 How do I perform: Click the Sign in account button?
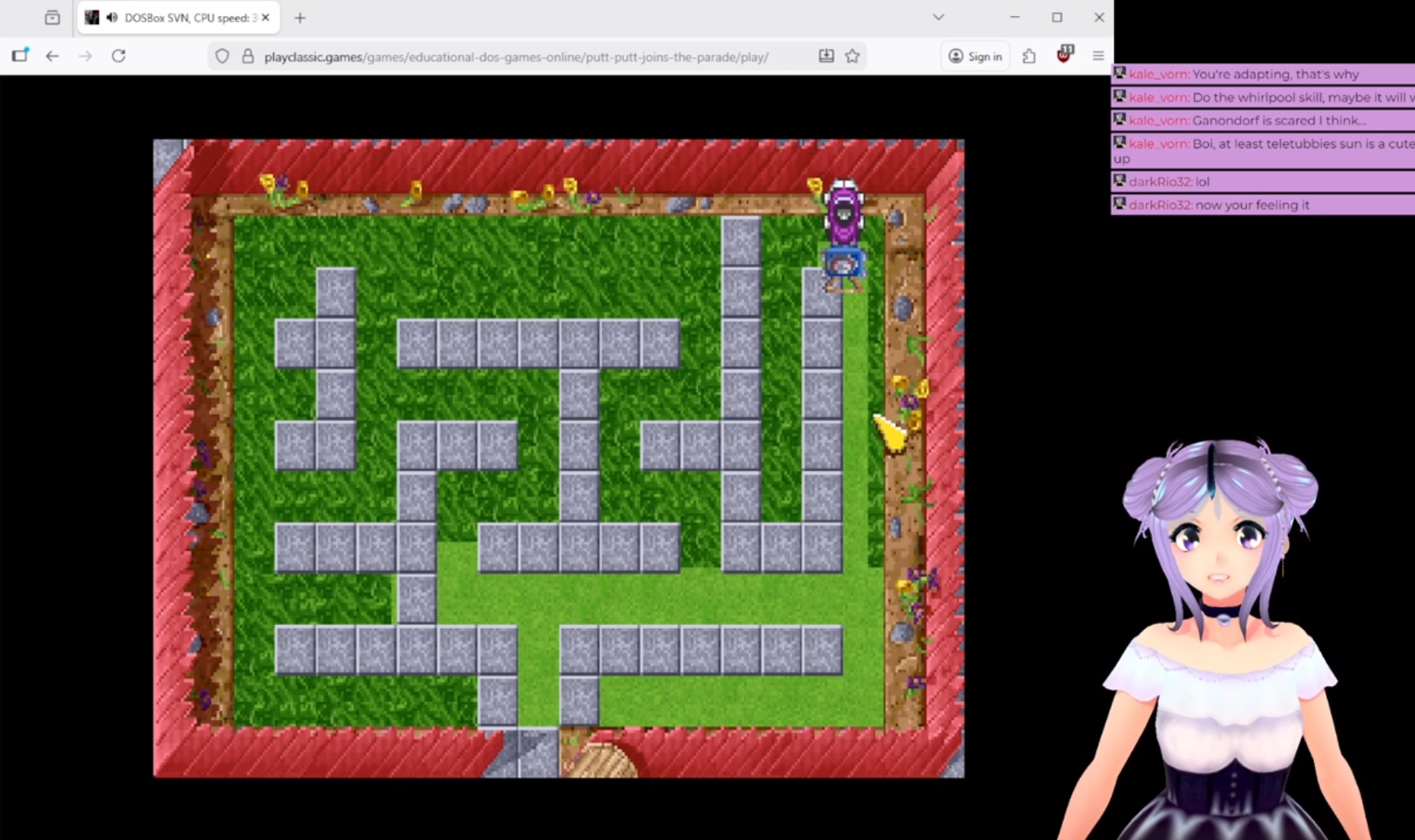(x=975, y=56)
